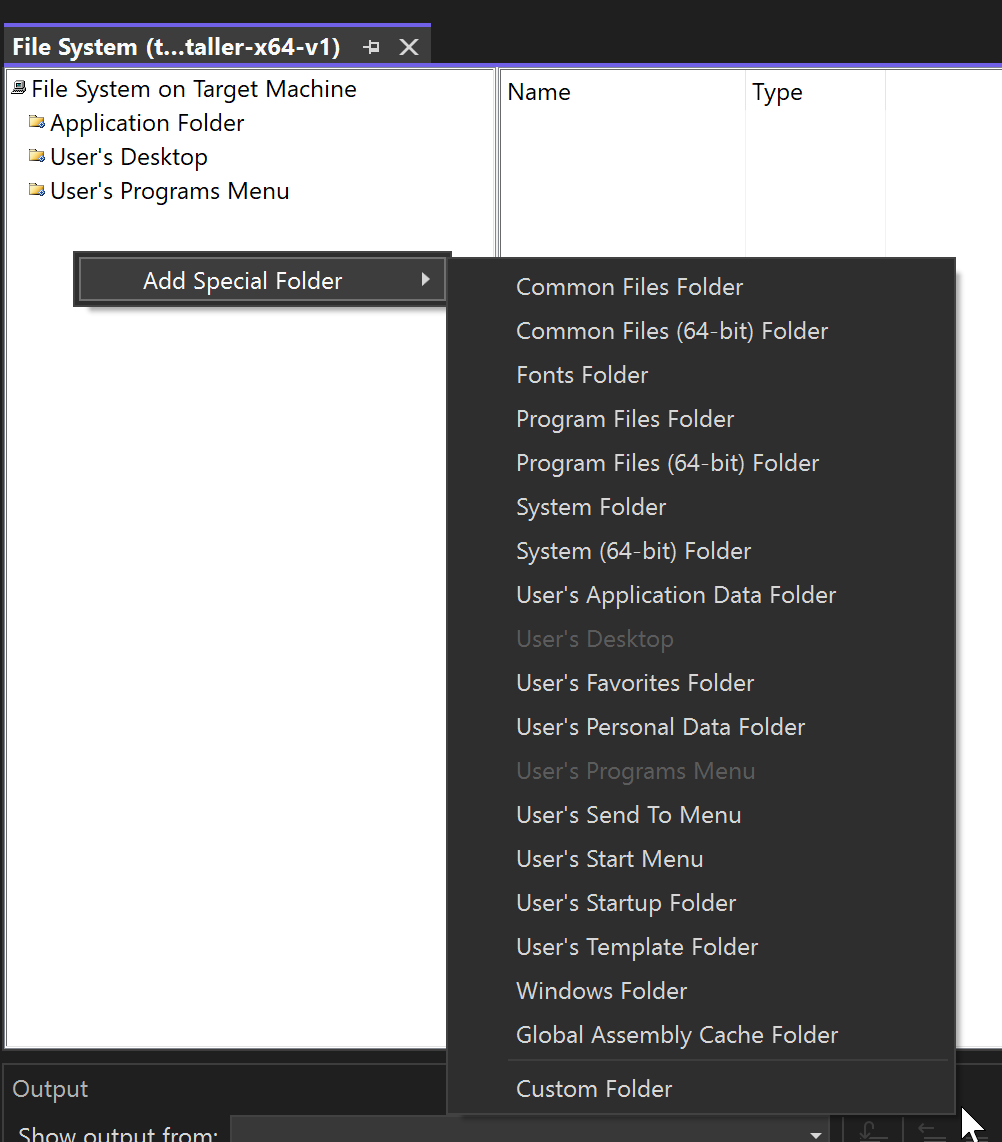Screen dimensions: 1002x1142
Task: Select Fonts Folder in the special folder list
Action: click(582, 375)
